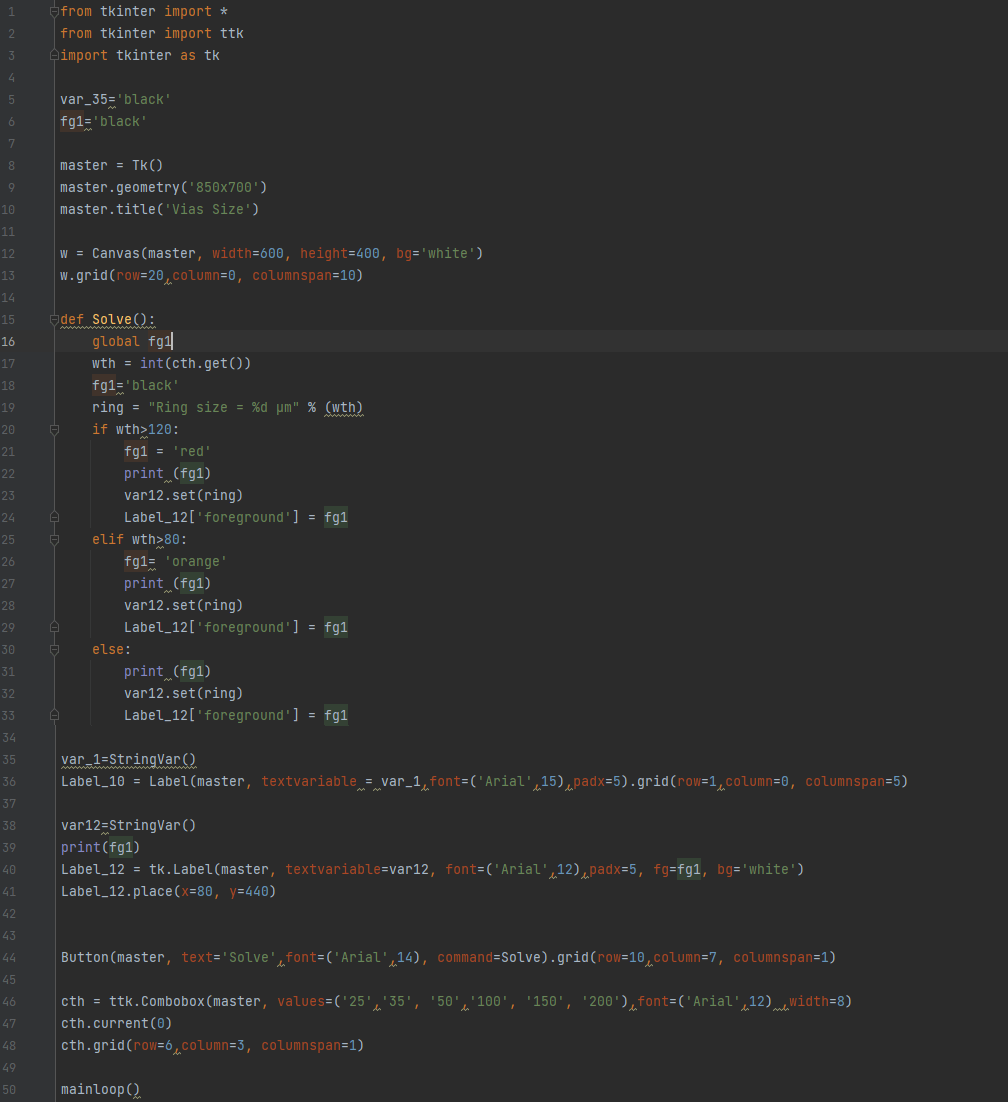Select the highlighted fg1 variable on line 6

pyautogui.click(x=70, y=121)
